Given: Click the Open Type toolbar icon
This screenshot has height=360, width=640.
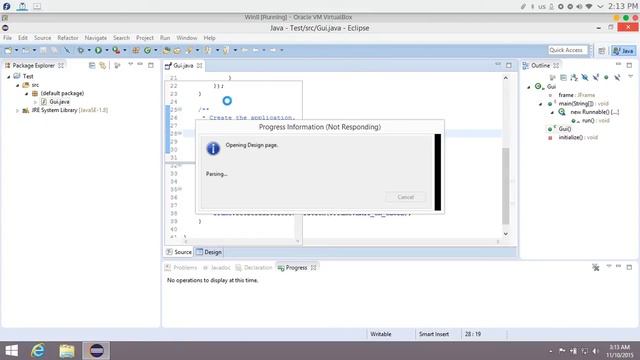Looking at the screenshot, I should [x=166, y=50].
